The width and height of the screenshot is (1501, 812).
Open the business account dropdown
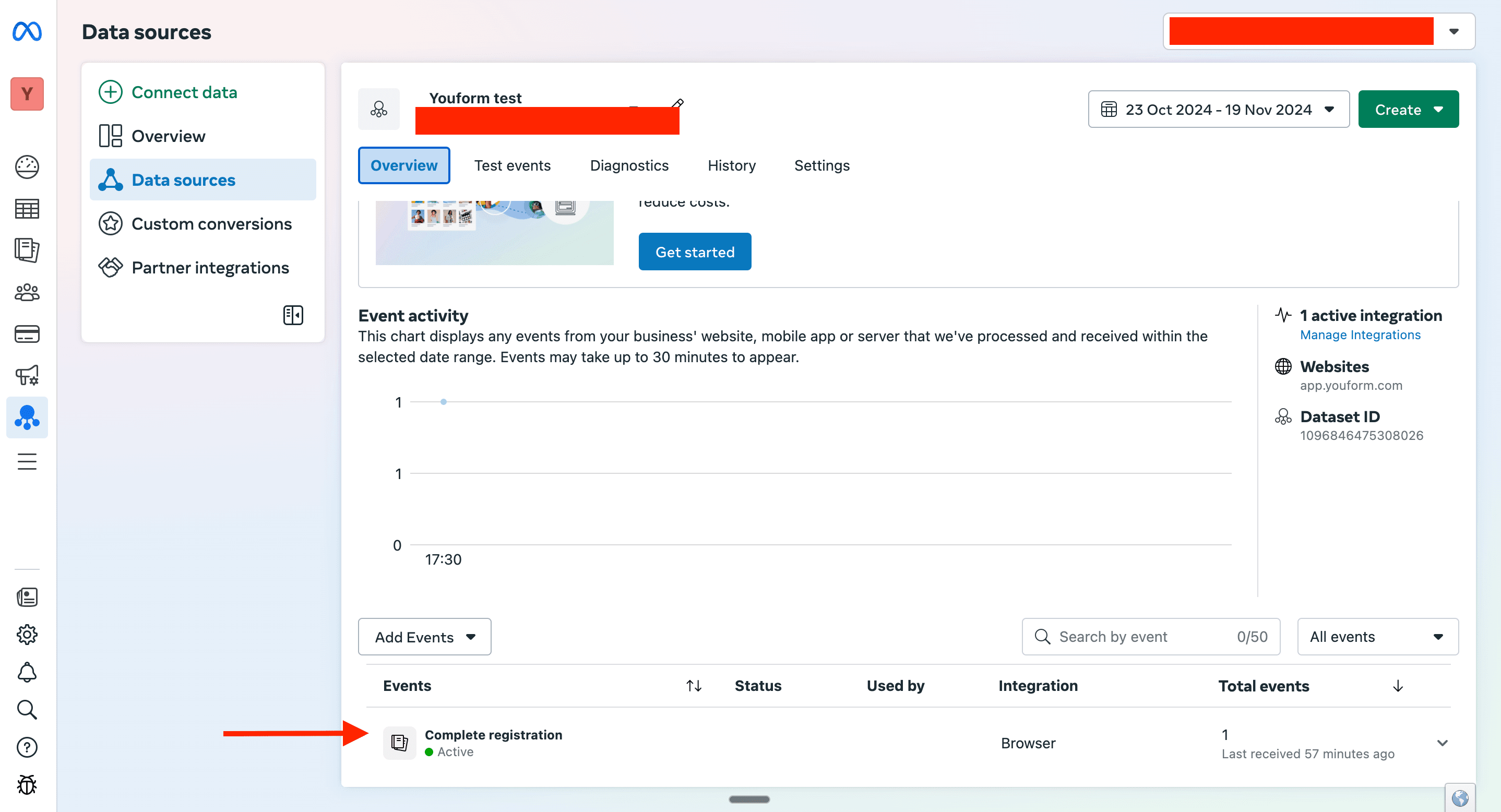(x=1319, y=31)
